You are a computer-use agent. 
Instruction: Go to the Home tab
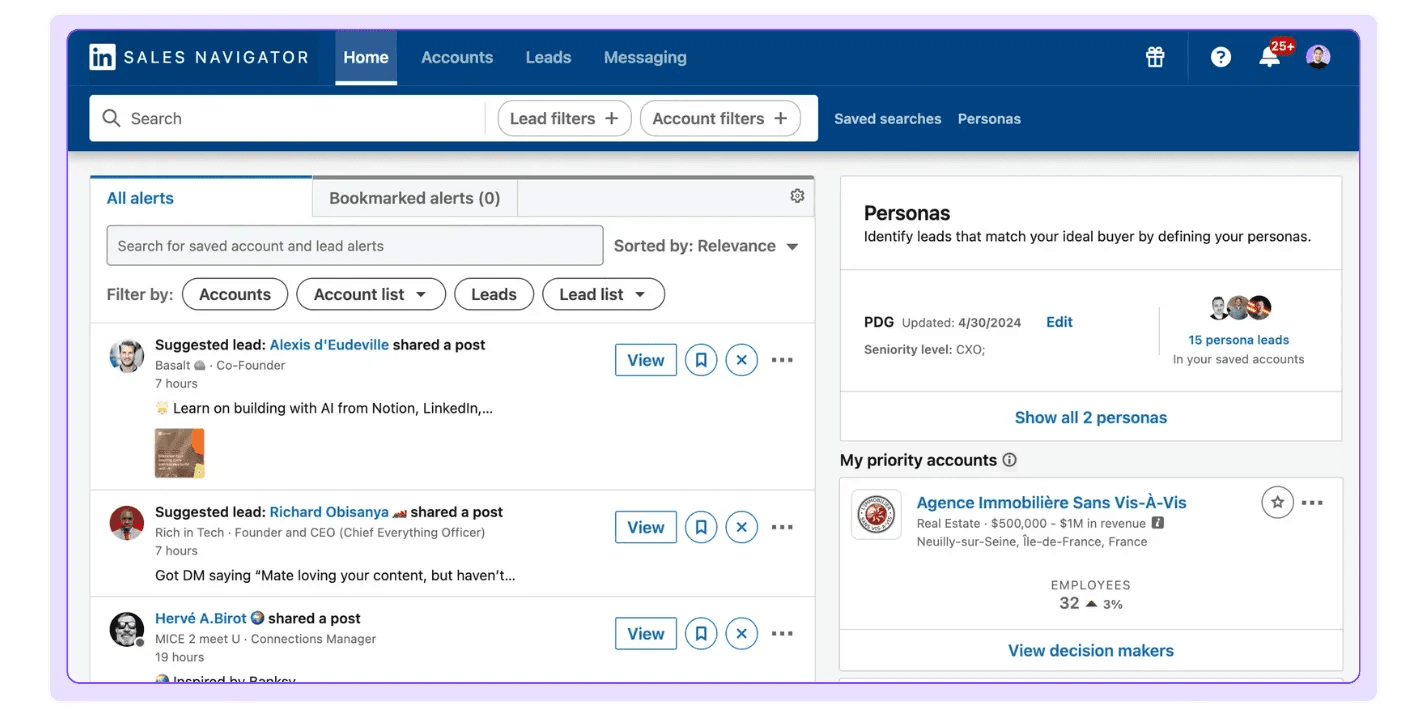(x=366, y=57)
